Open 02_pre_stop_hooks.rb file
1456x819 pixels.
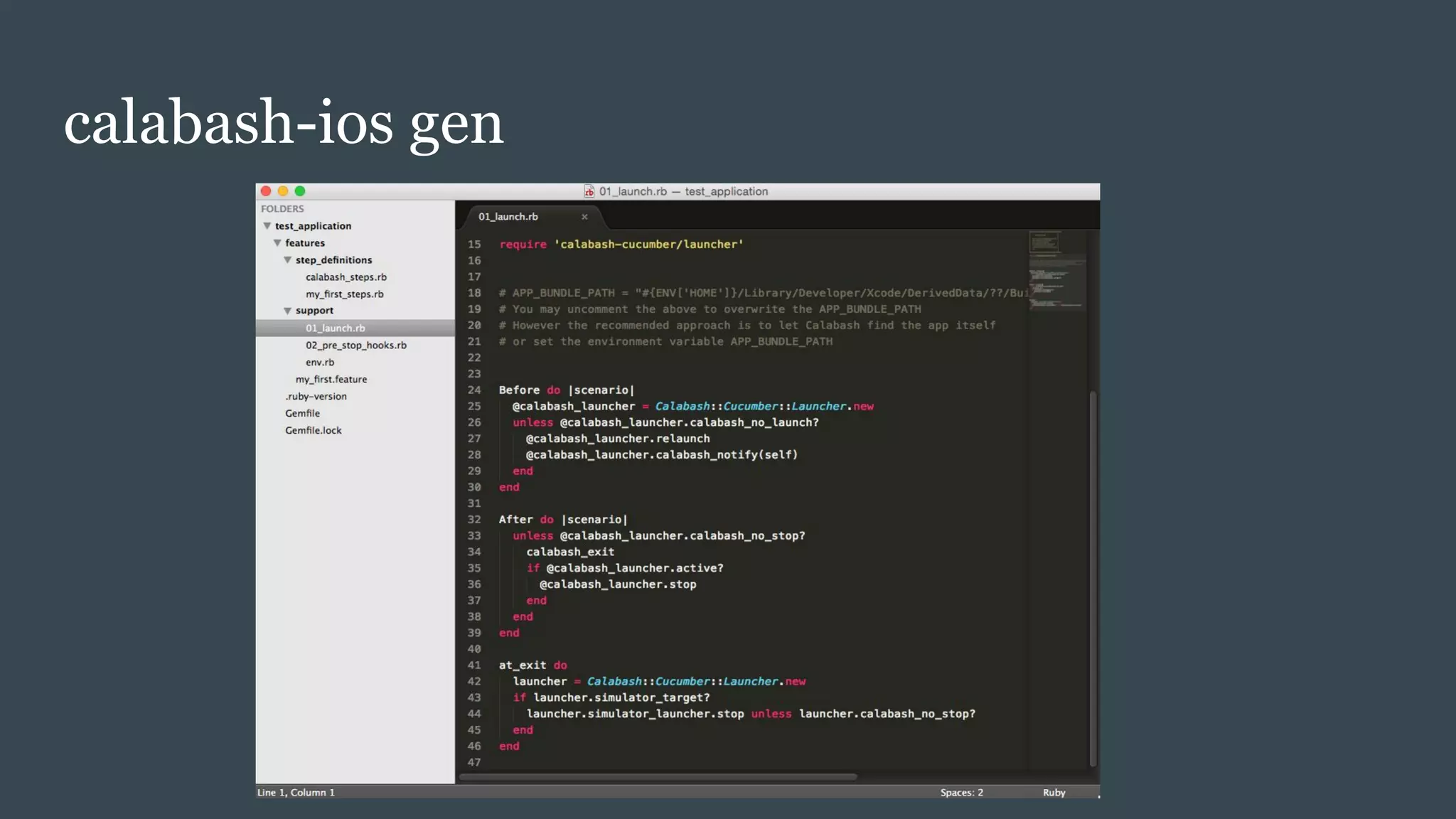[x=356, y=346]
